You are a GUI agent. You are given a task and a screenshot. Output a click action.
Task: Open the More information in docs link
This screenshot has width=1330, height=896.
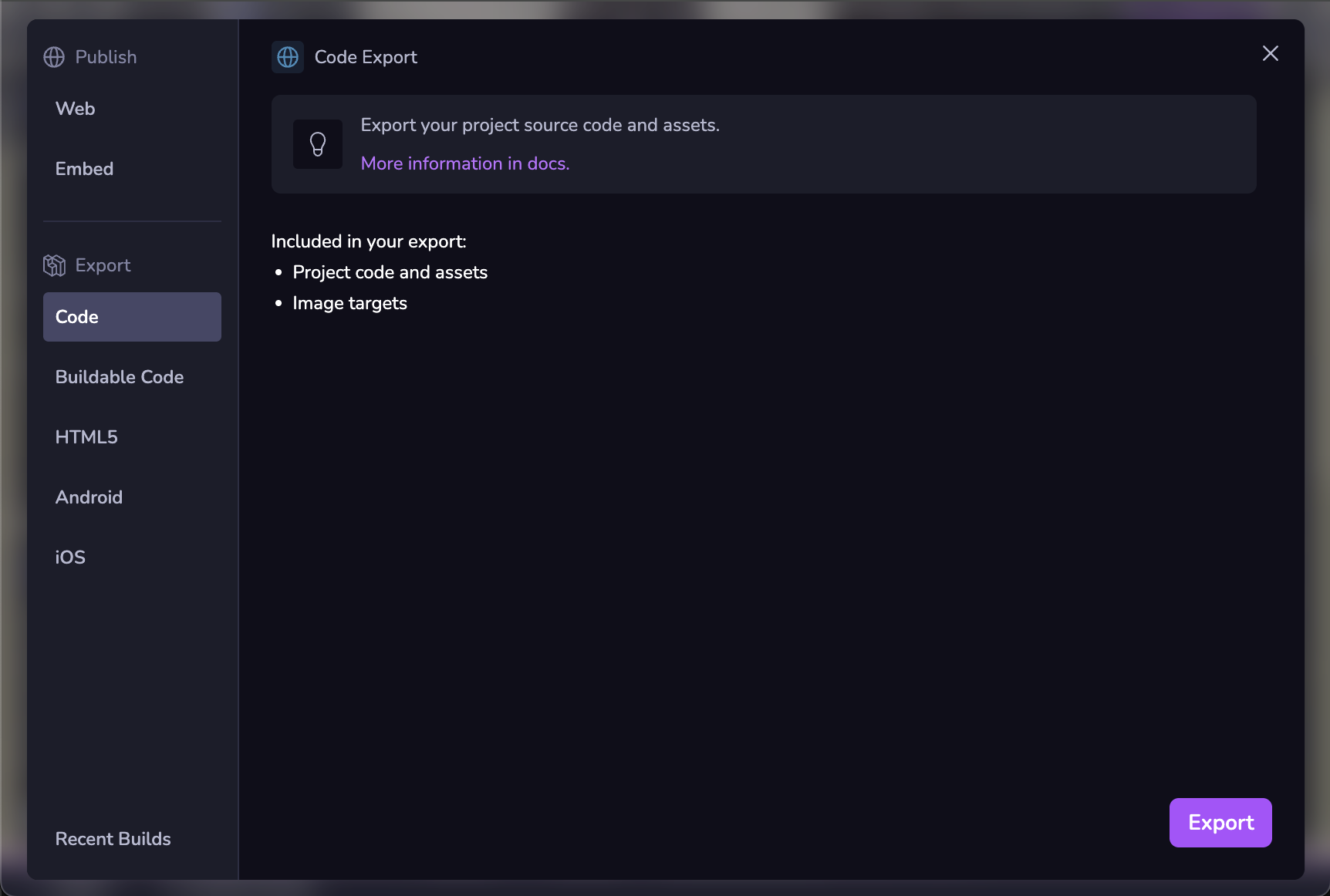[465, 163]
